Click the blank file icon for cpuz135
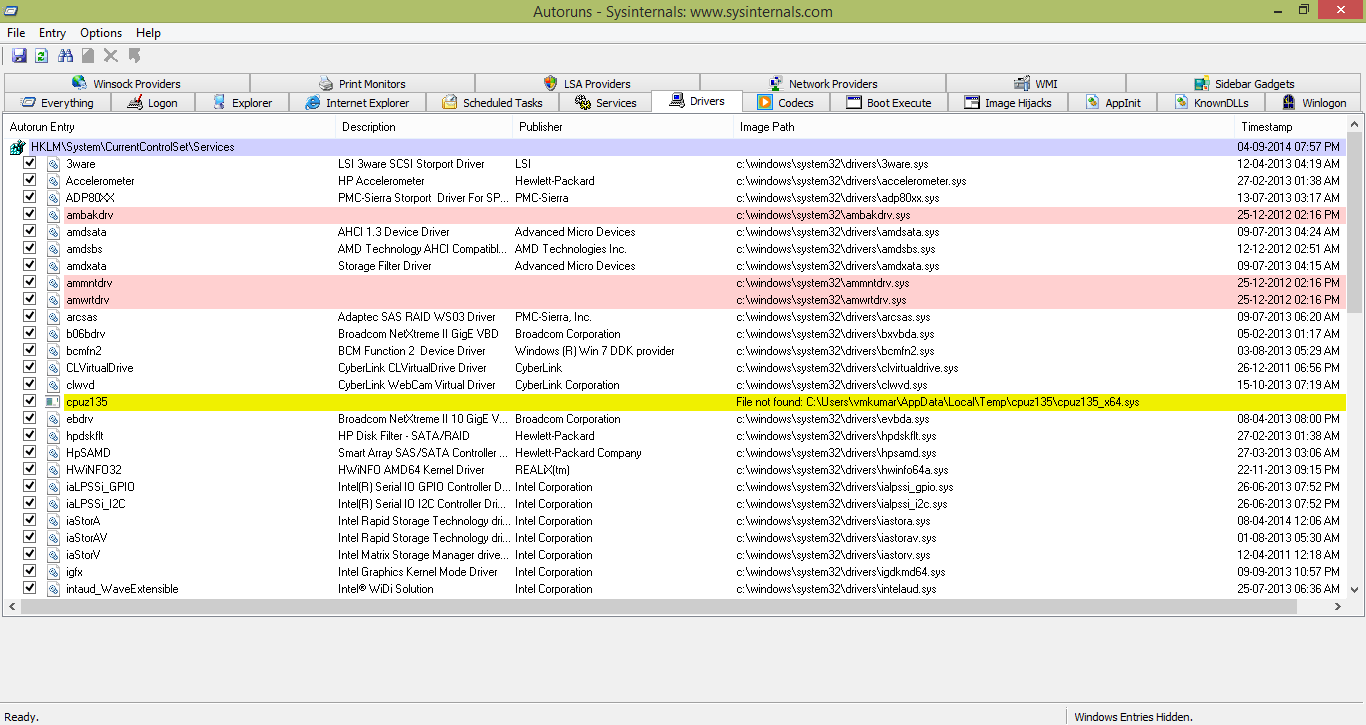 tap(54, 402)
